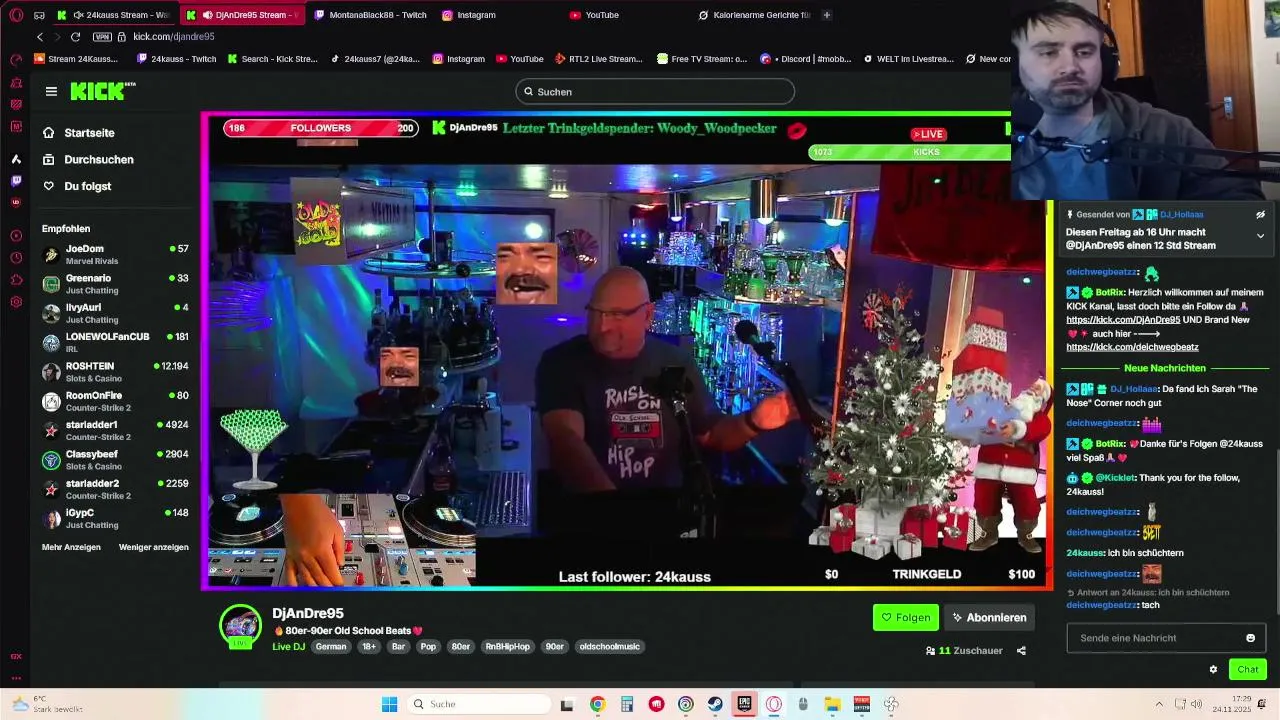Click the Folgen button
1280x720 pixels.
(x=906, y=618)
